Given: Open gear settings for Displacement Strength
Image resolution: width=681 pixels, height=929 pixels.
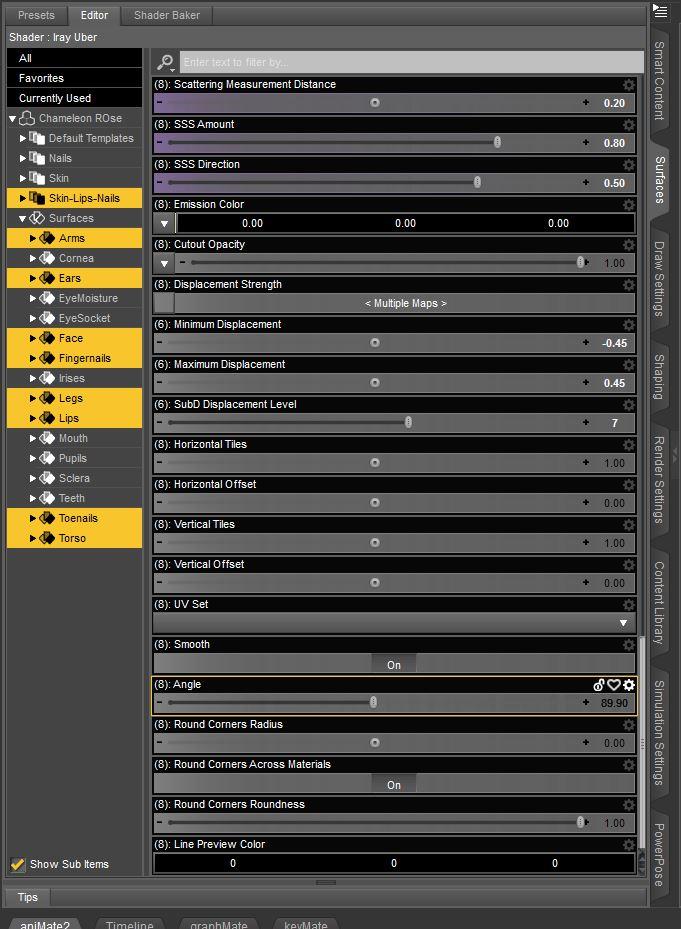Looking at the screenshot, I should [628, 284].
